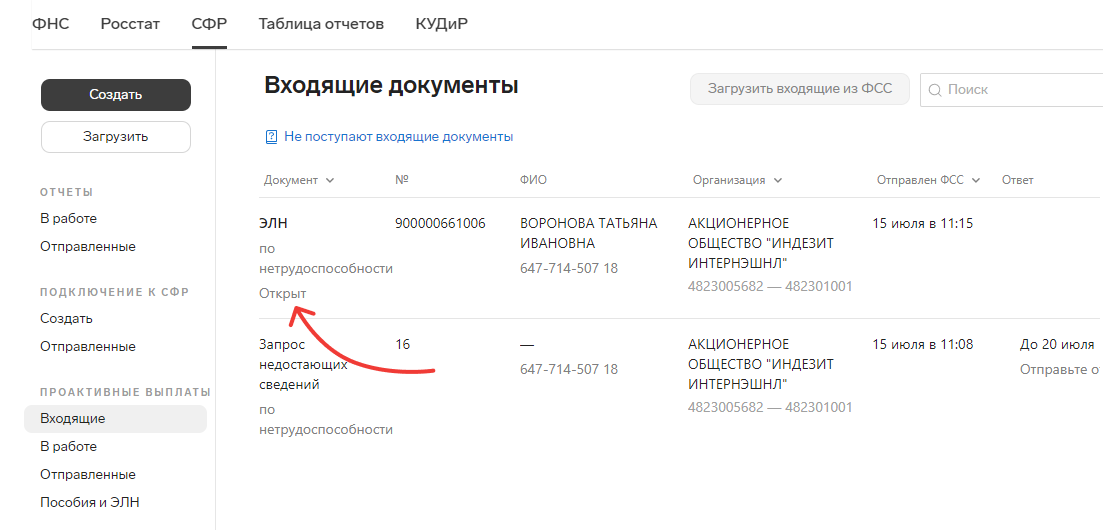Click the До 20 июля deadline

click(1057, 345)
